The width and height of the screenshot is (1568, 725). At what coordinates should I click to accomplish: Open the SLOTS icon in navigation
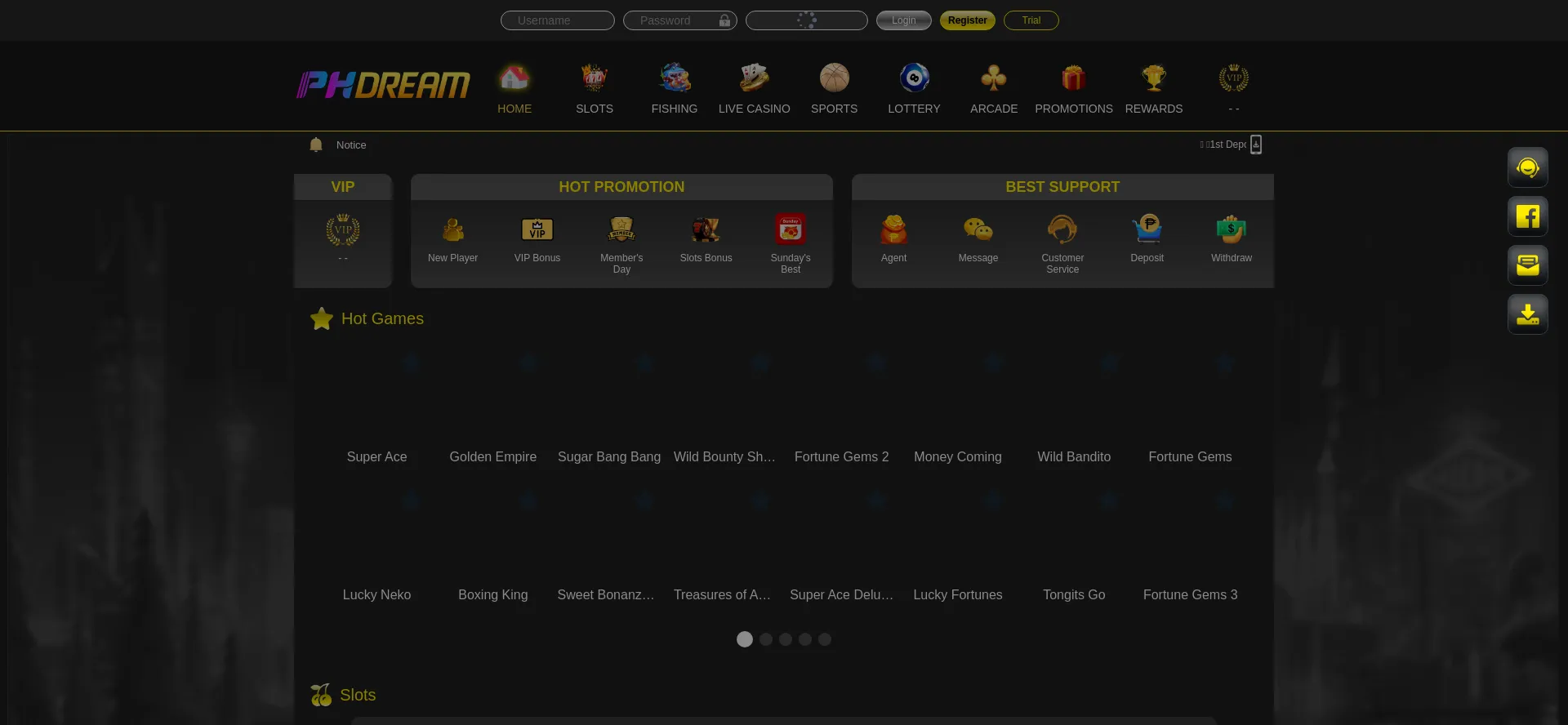click(595, 78)
